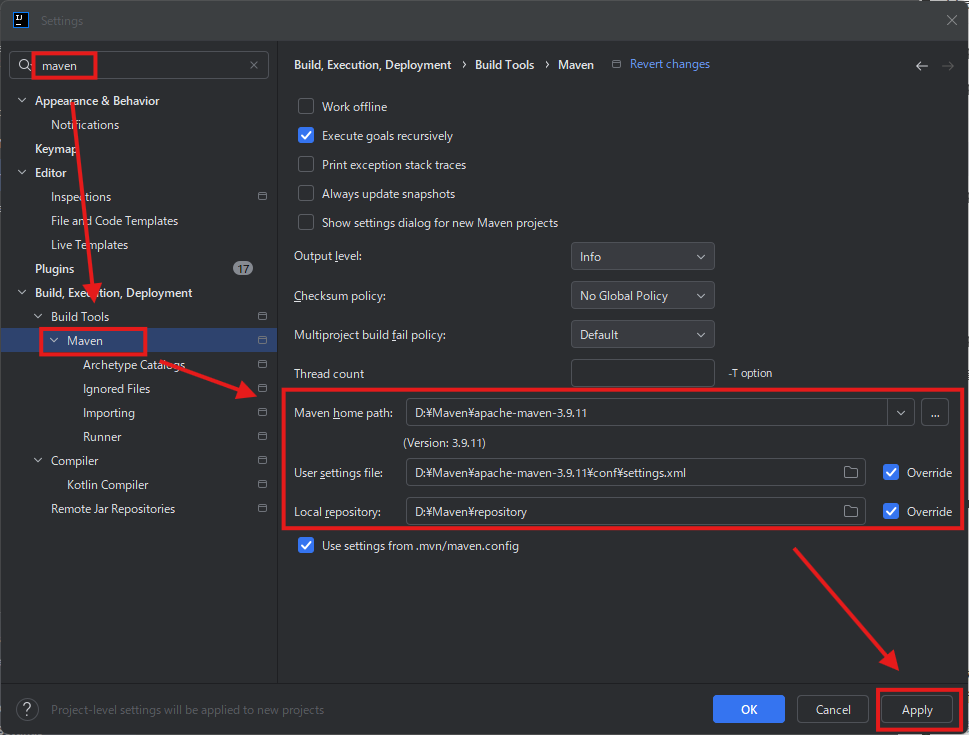Uncheck Override for Local repository

tap(891, 511)
